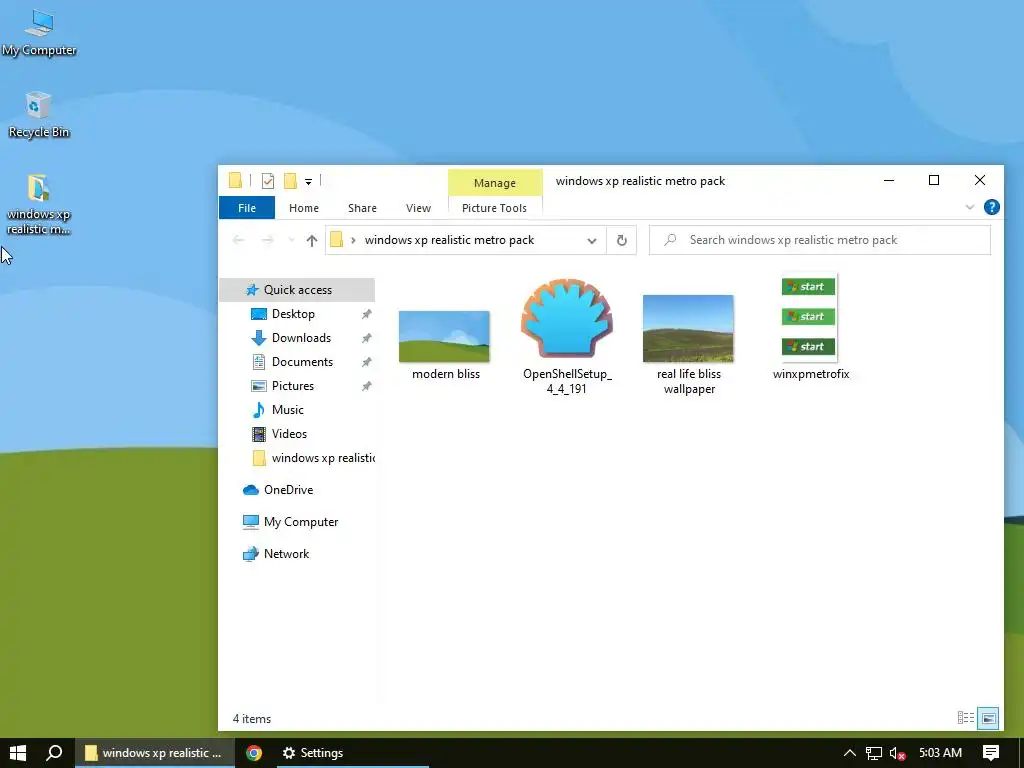Go up one folder level

[312, 240]
